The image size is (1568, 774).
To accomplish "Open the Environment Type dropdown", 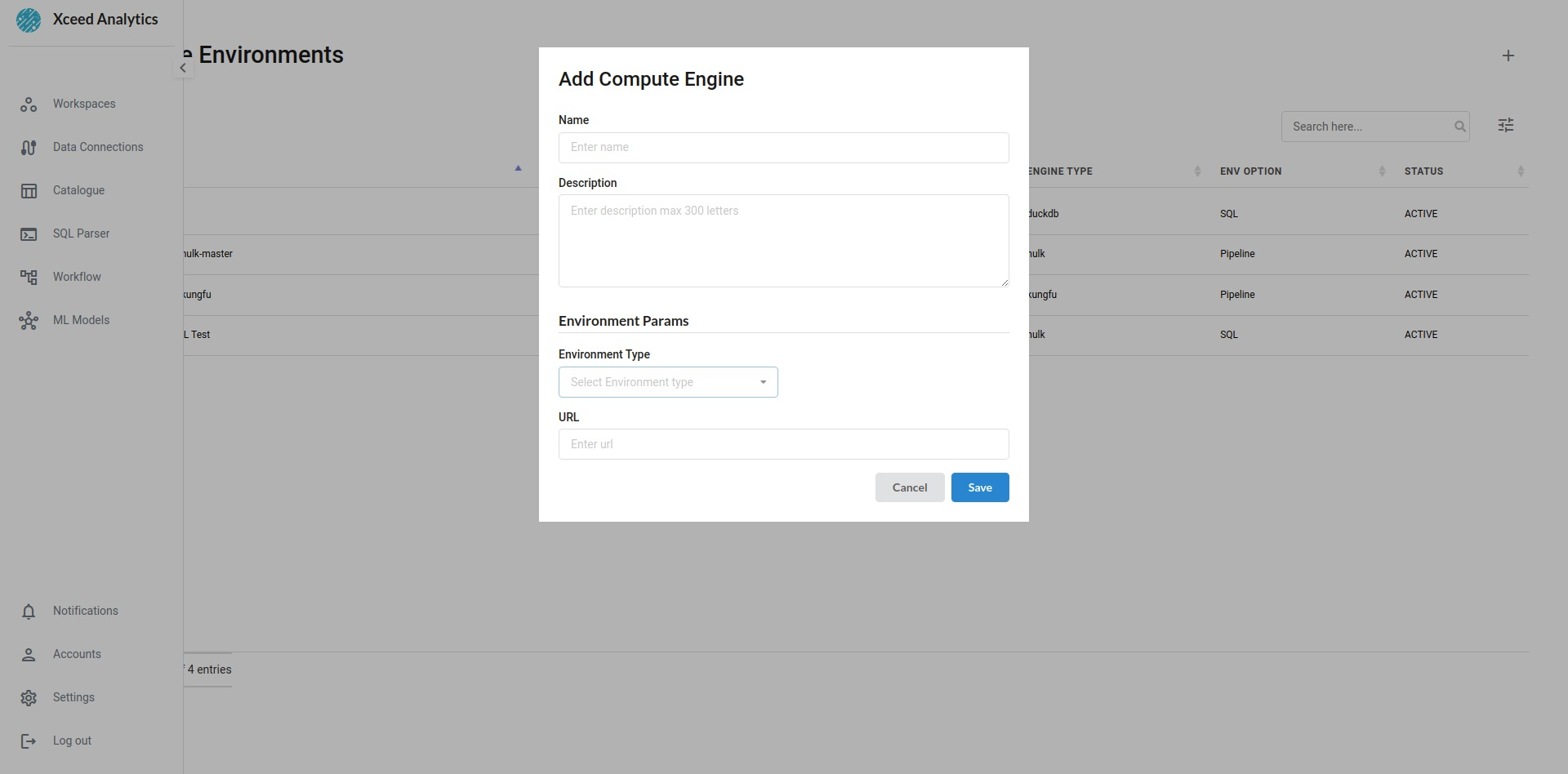I will [668, 382].
